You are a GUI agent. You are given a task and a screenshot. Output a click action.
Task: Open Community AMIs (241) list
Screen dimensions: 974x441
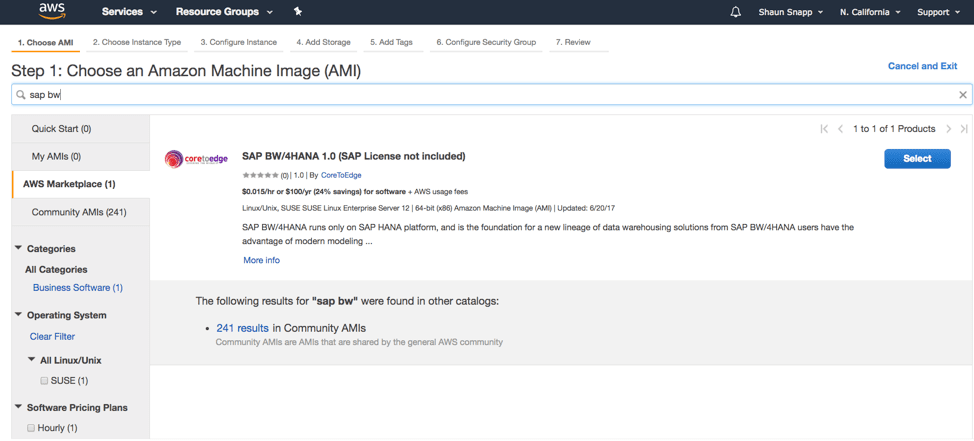click(x=81, y=212)
